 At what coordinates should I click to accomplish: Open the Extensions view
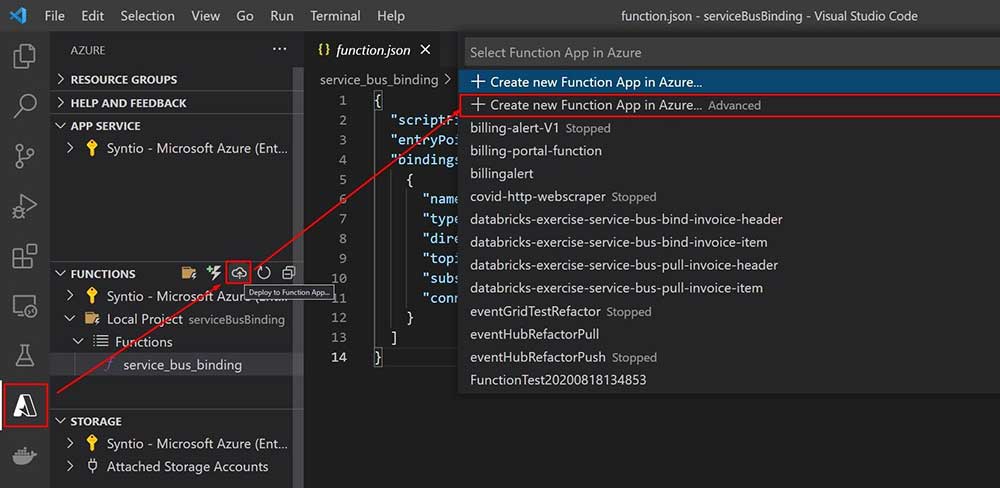pyautogui.click(x=24, y=256)
